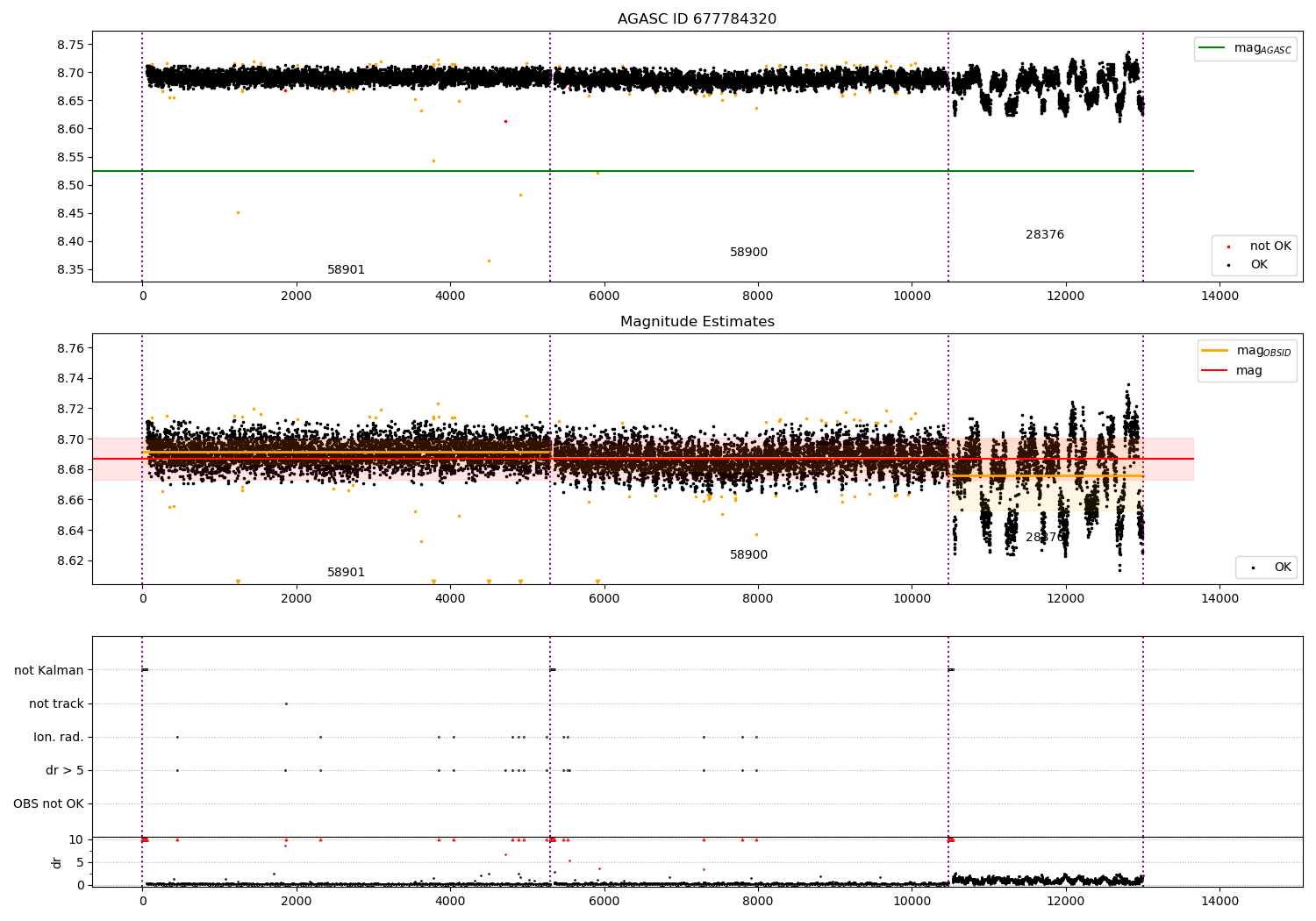Screen dimensions: 1316x921
Task: Click the 8.75 y-axis tick in top plot
Action: [x=70, y=45]
